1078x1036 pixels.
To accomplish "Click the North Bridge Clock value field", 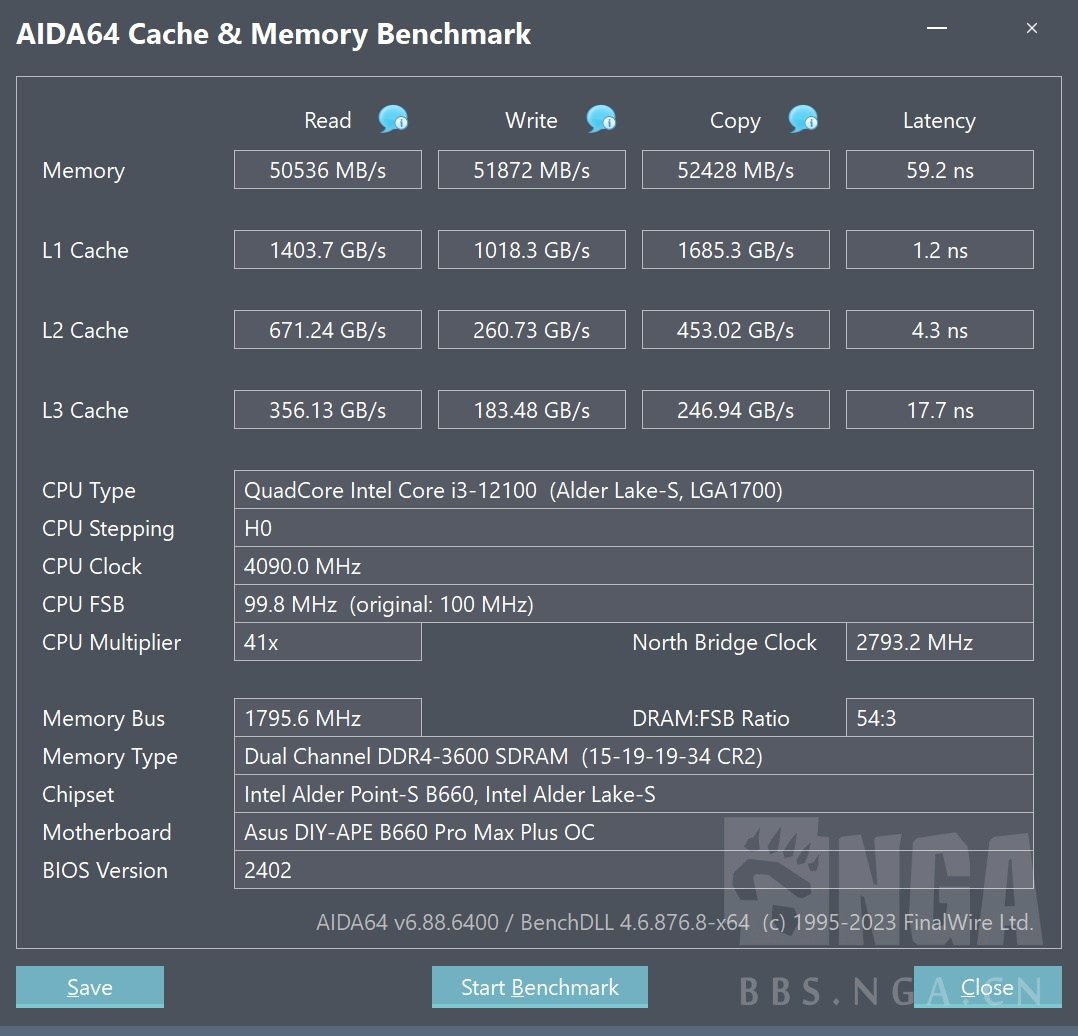I will 939,642.
